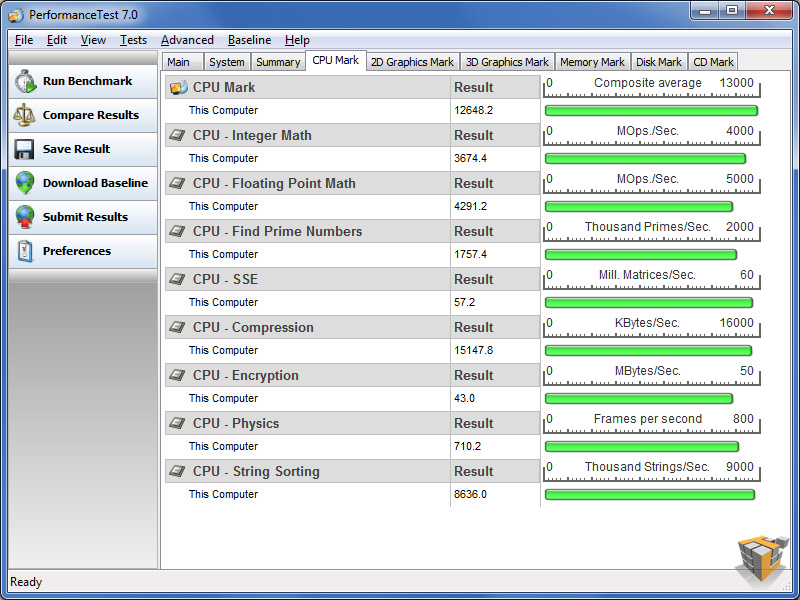Click the Preferences clipboard icon
The image size is (800, 600).
click(x=24, y=251)
